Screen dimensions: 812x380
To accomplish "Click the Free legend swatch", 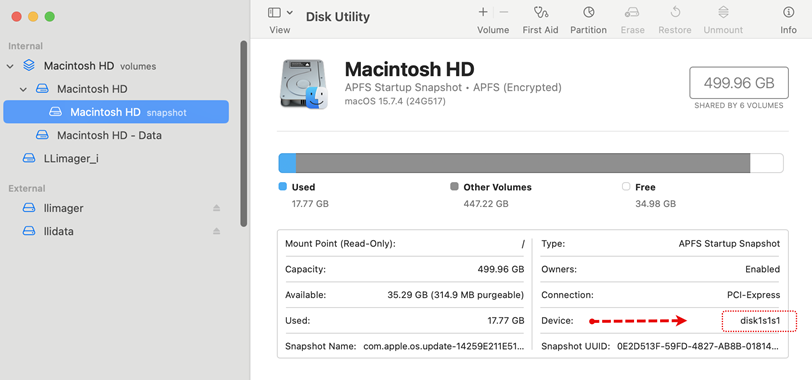I will (626, 187).
